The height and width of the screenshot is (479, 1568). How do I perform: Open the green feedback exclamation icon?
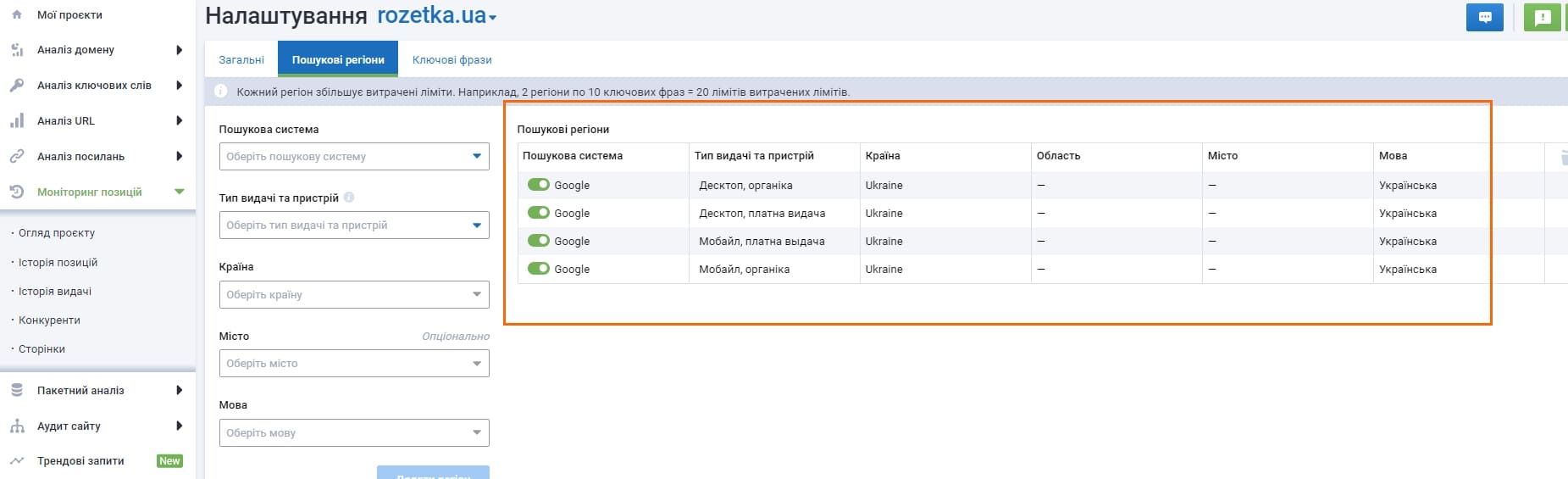1543,17
